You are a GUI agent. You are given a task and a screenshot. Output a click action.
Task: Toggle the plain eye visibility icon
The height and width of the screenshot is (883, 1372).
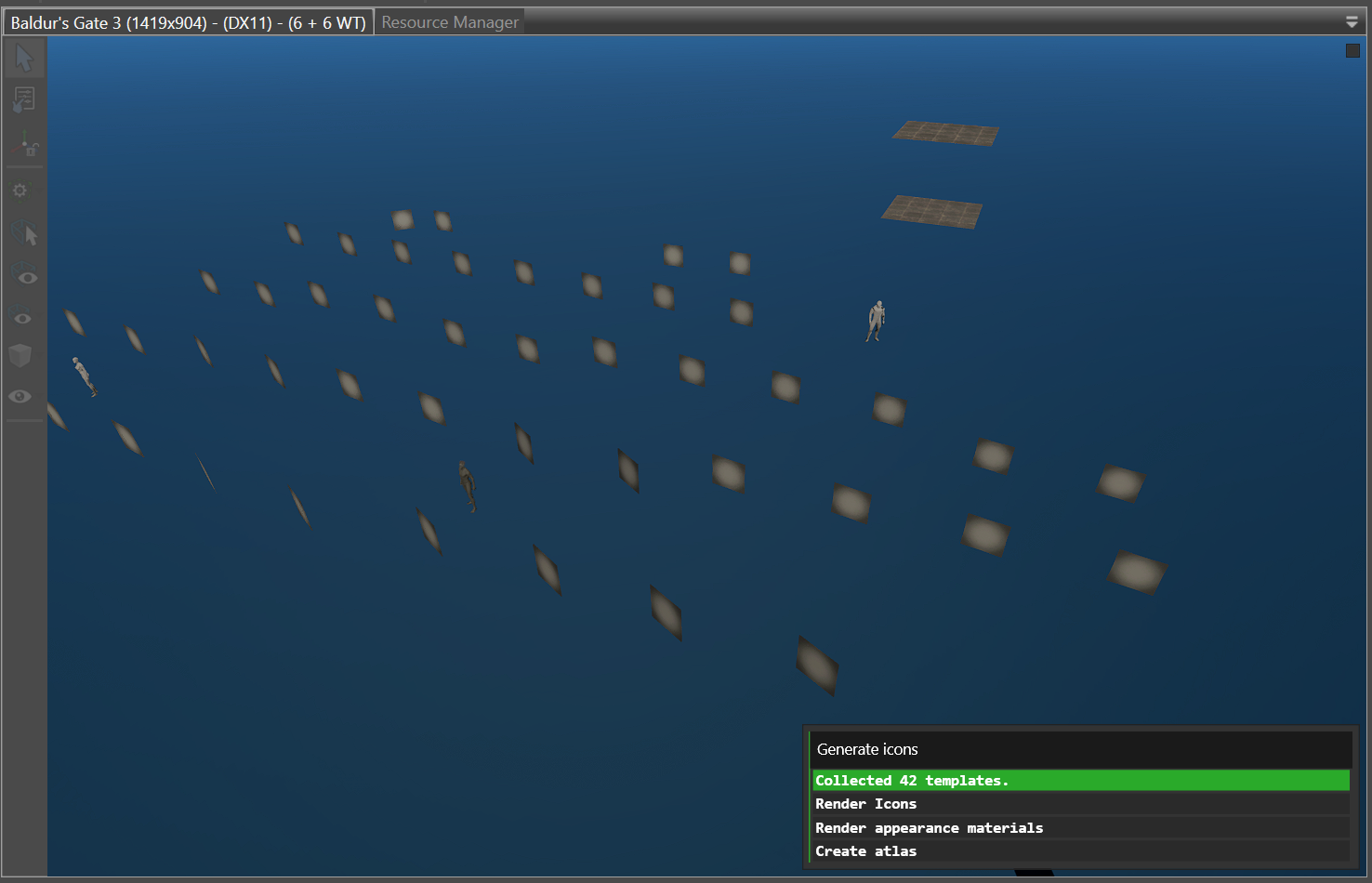coord(20,396)
